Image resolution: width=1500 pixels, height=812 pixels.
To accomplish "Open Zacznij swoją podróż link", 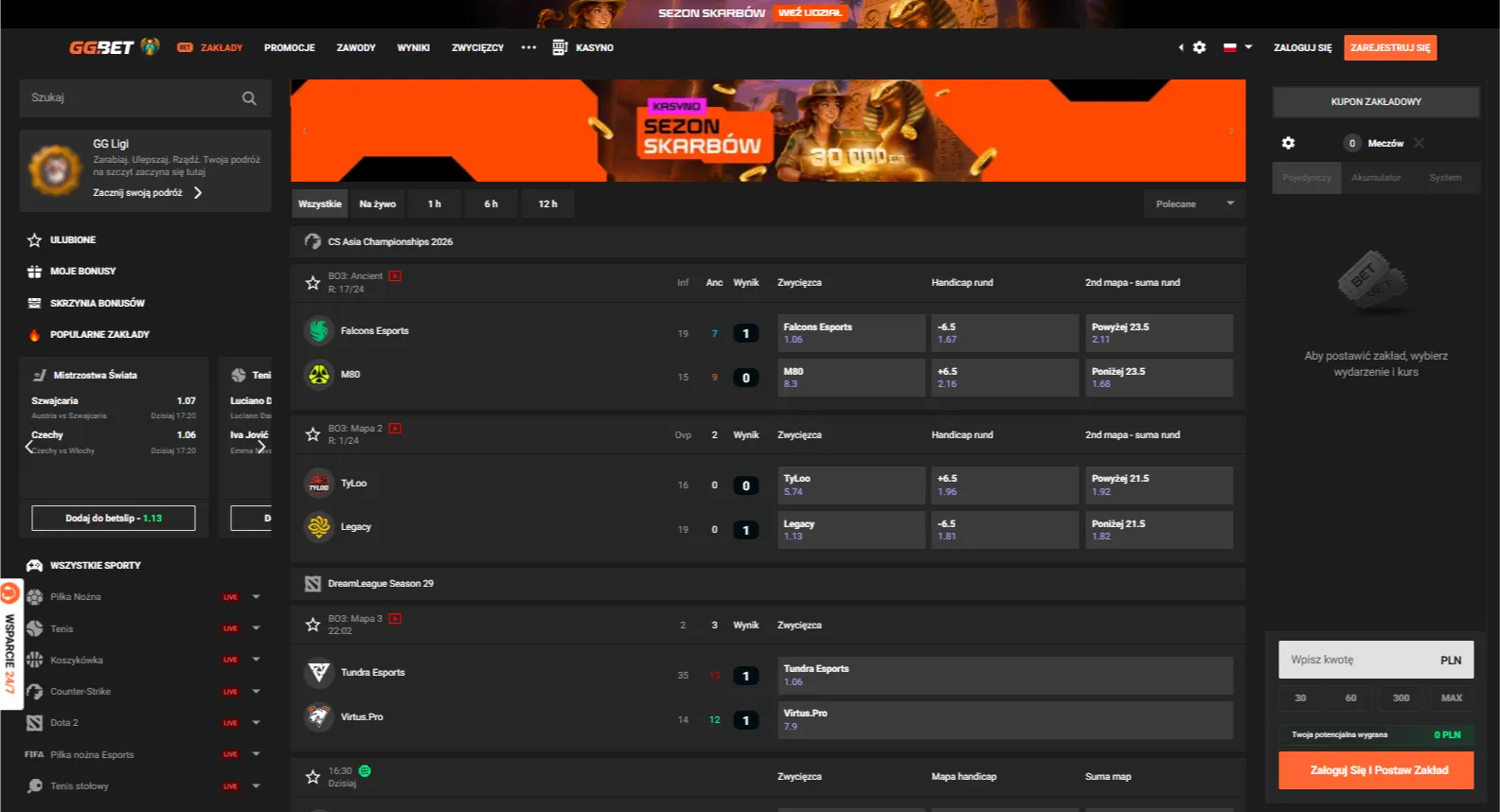I will tap(148, 192).
